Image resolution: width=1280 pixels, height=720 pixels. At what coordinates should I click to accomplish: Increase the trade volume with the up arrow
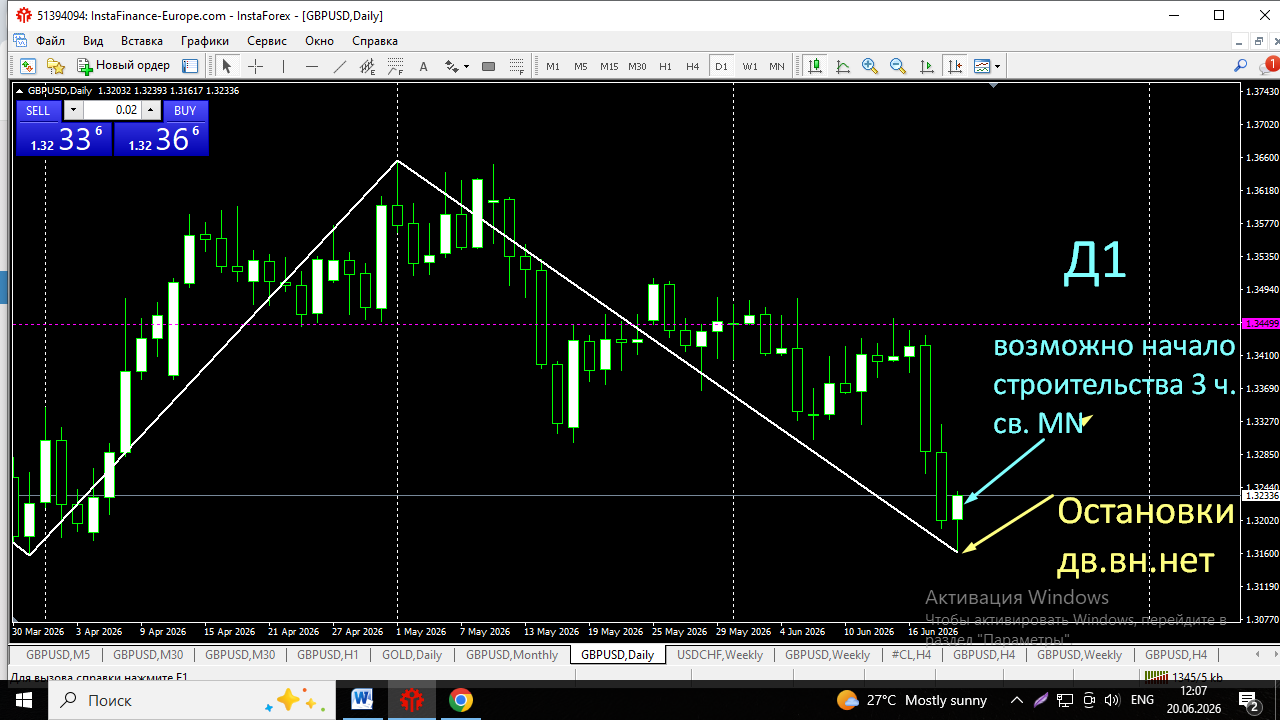[x=150, y=110]
